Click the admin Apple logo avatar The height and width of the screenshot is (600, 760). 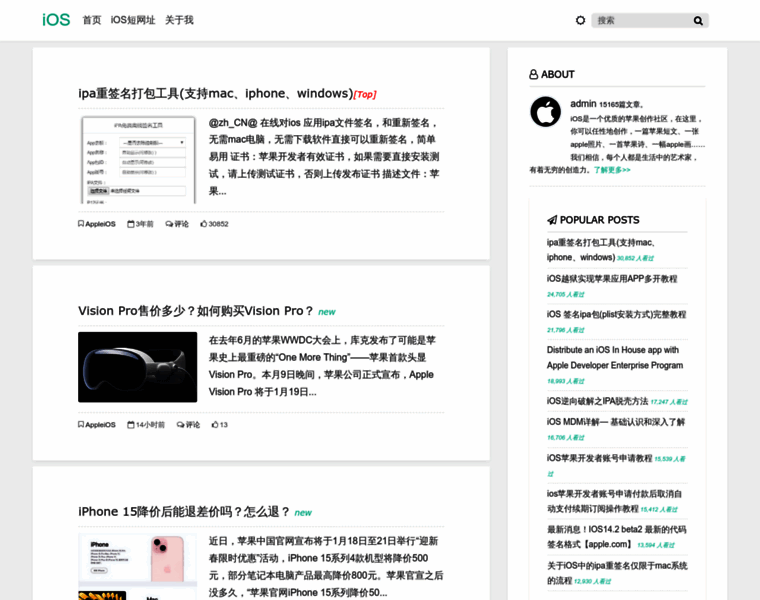[545, 112]
